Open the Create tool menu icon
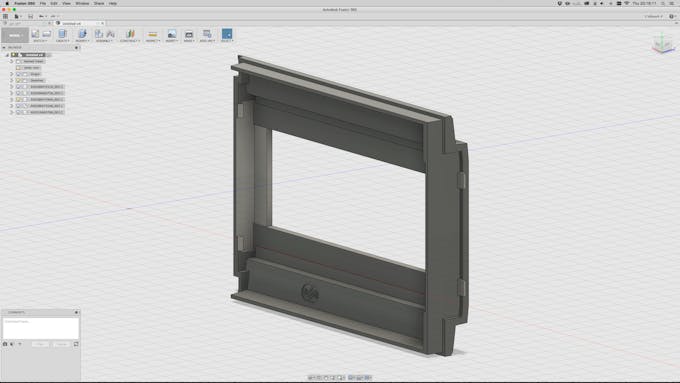 pyautogui.click(x=62, y=34)
